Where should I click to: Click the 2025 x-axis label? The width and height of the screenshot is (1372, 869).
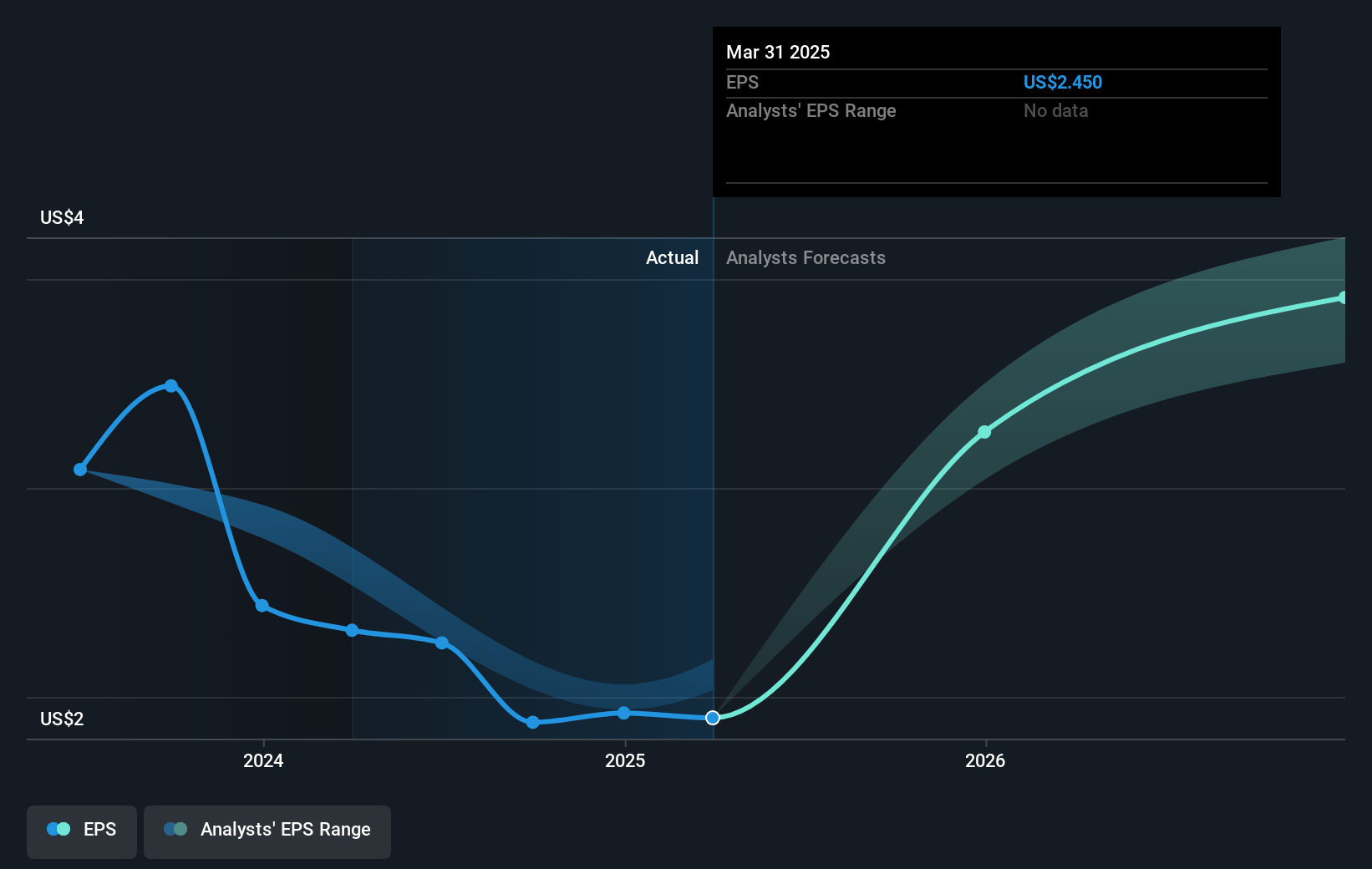point(625,760)
